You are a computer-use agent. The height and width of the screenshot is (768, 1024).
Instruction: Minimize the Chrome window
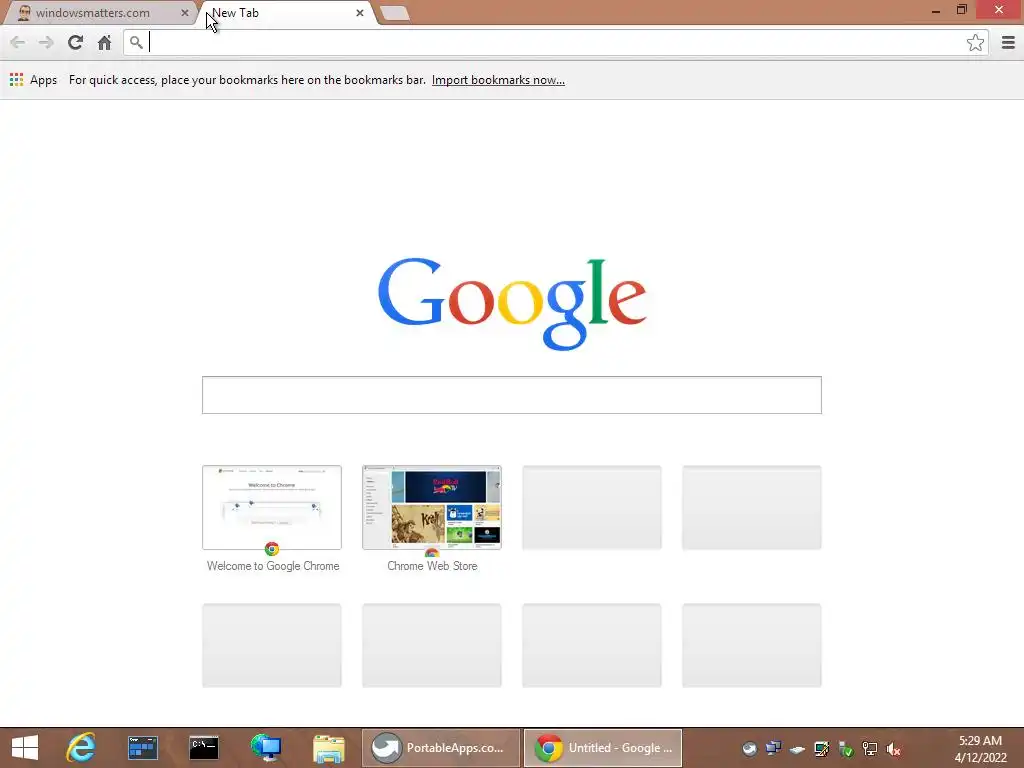pyautogui.click(x=936, y=10)
